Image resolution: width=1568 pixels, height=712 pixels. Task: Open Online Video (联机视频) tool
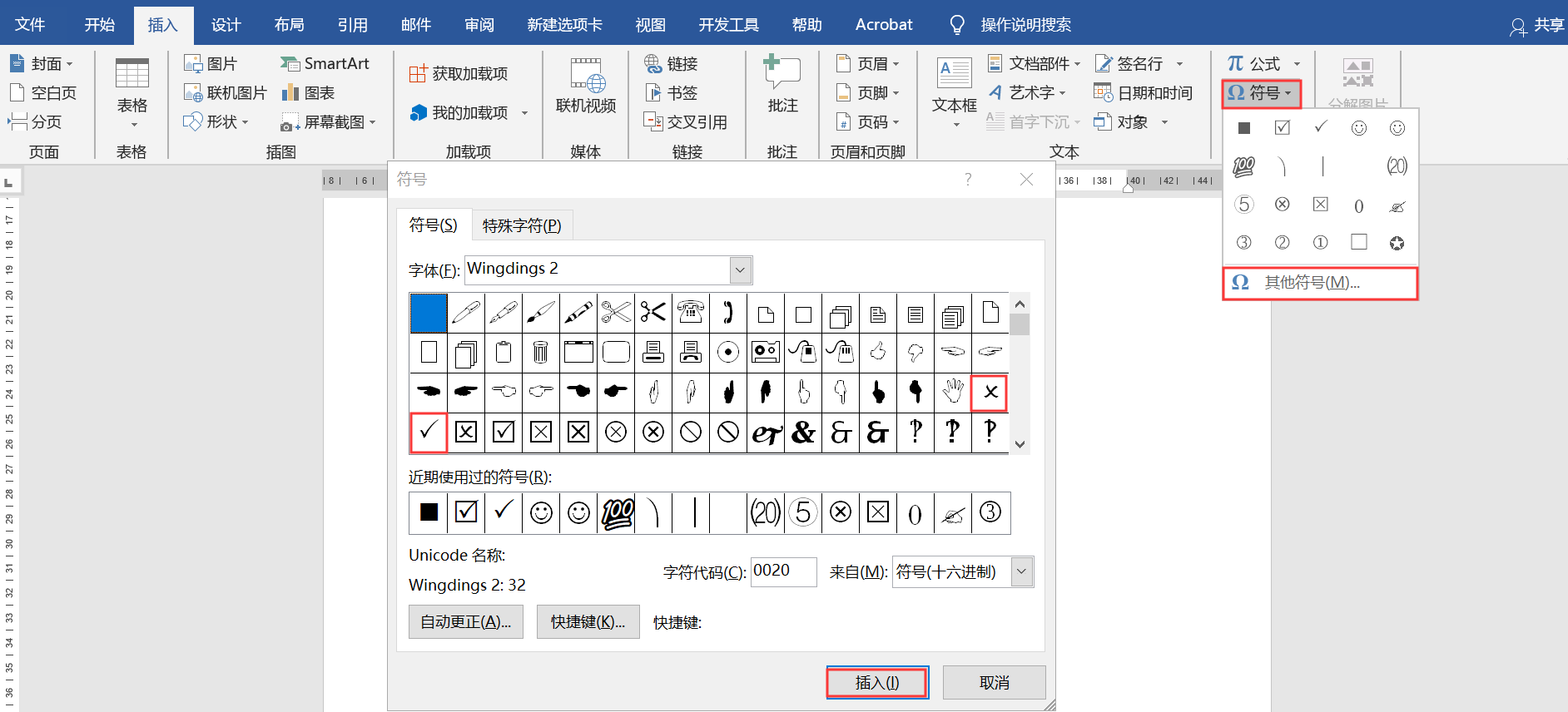[x=586, y=83]
